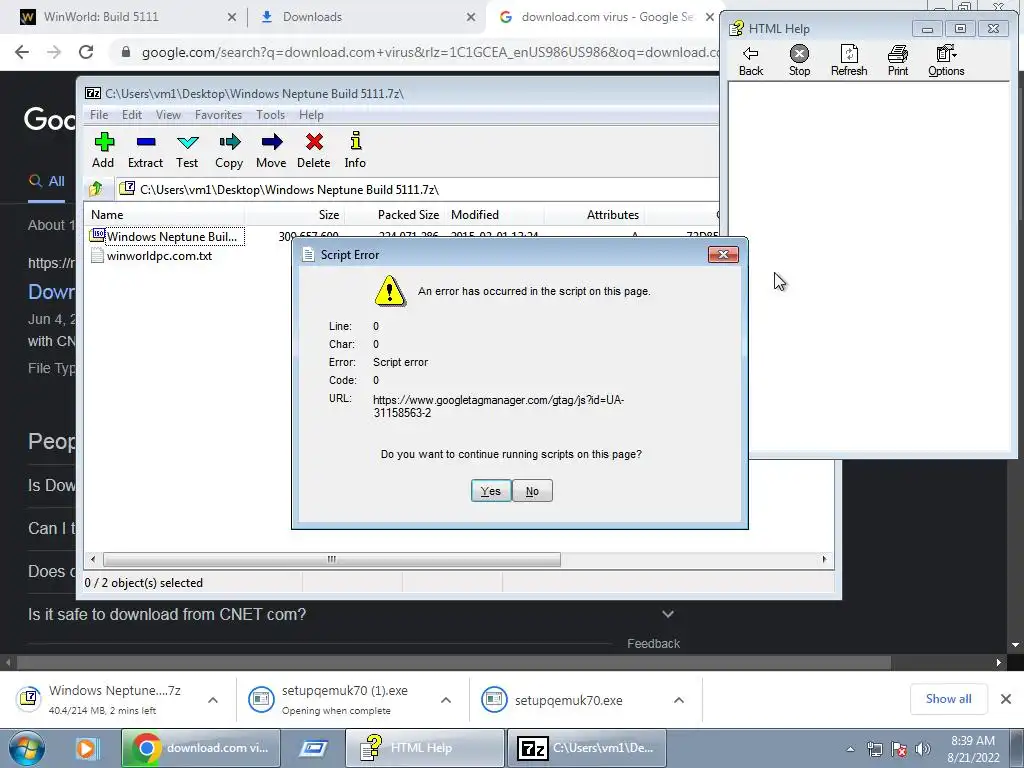Expand options for Windows Neptune .7z download

pos(213,700)
